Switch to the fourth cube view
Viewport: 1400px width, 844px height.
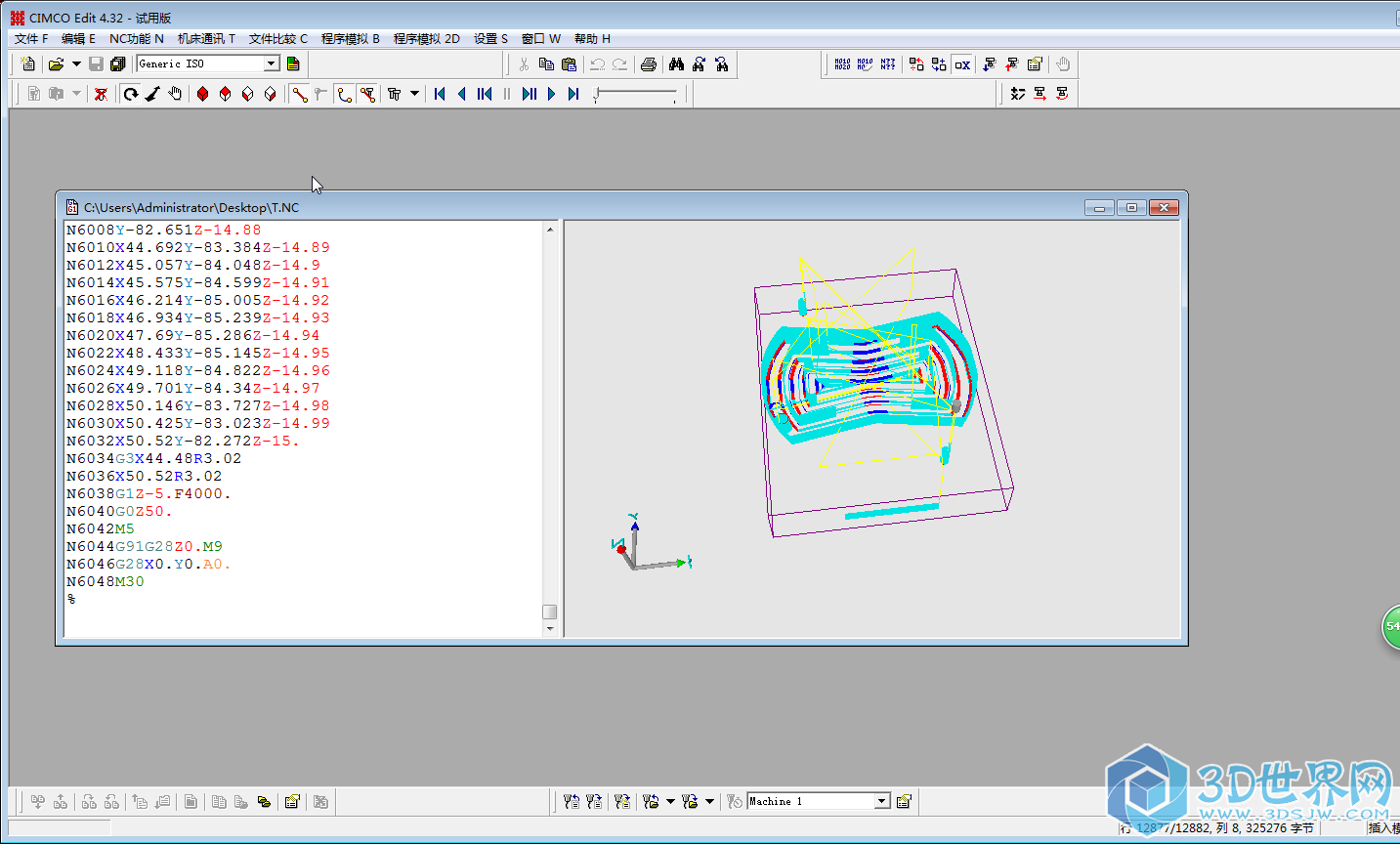point(271,94)
